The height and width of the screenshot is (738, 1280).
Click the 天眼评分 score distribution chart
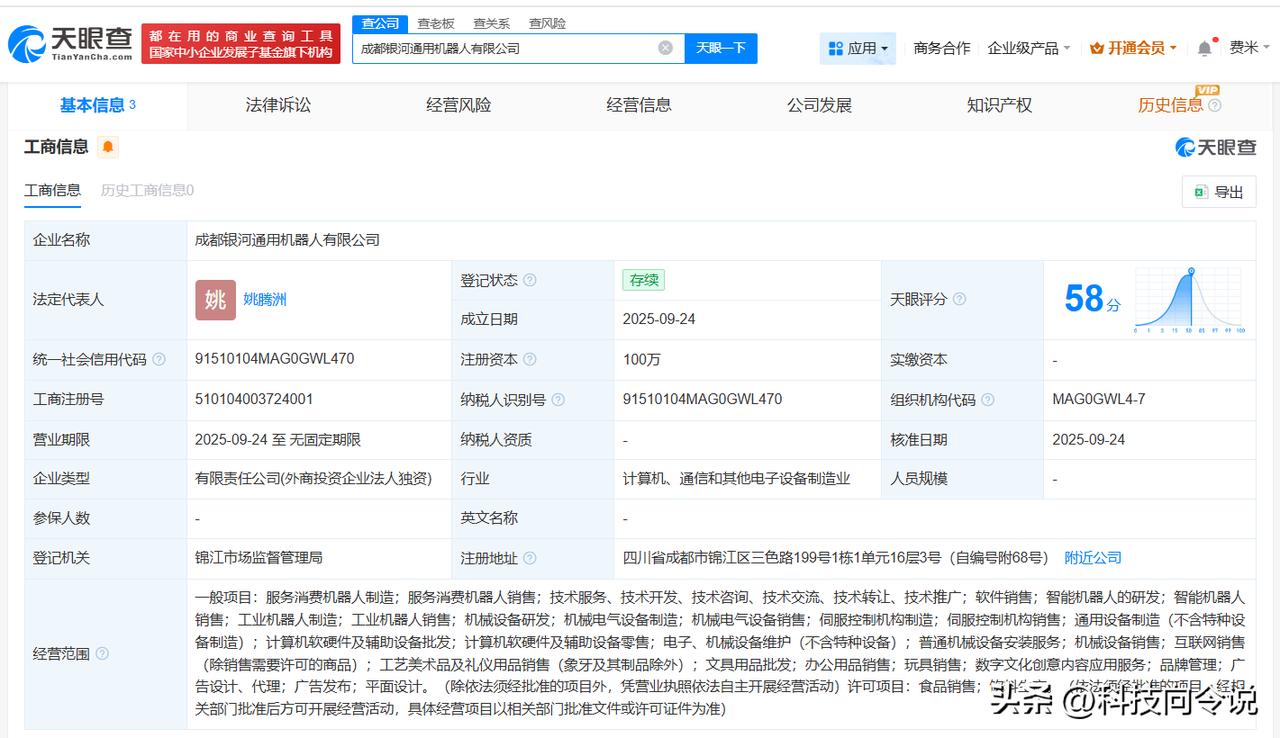tap(1189, 300)
